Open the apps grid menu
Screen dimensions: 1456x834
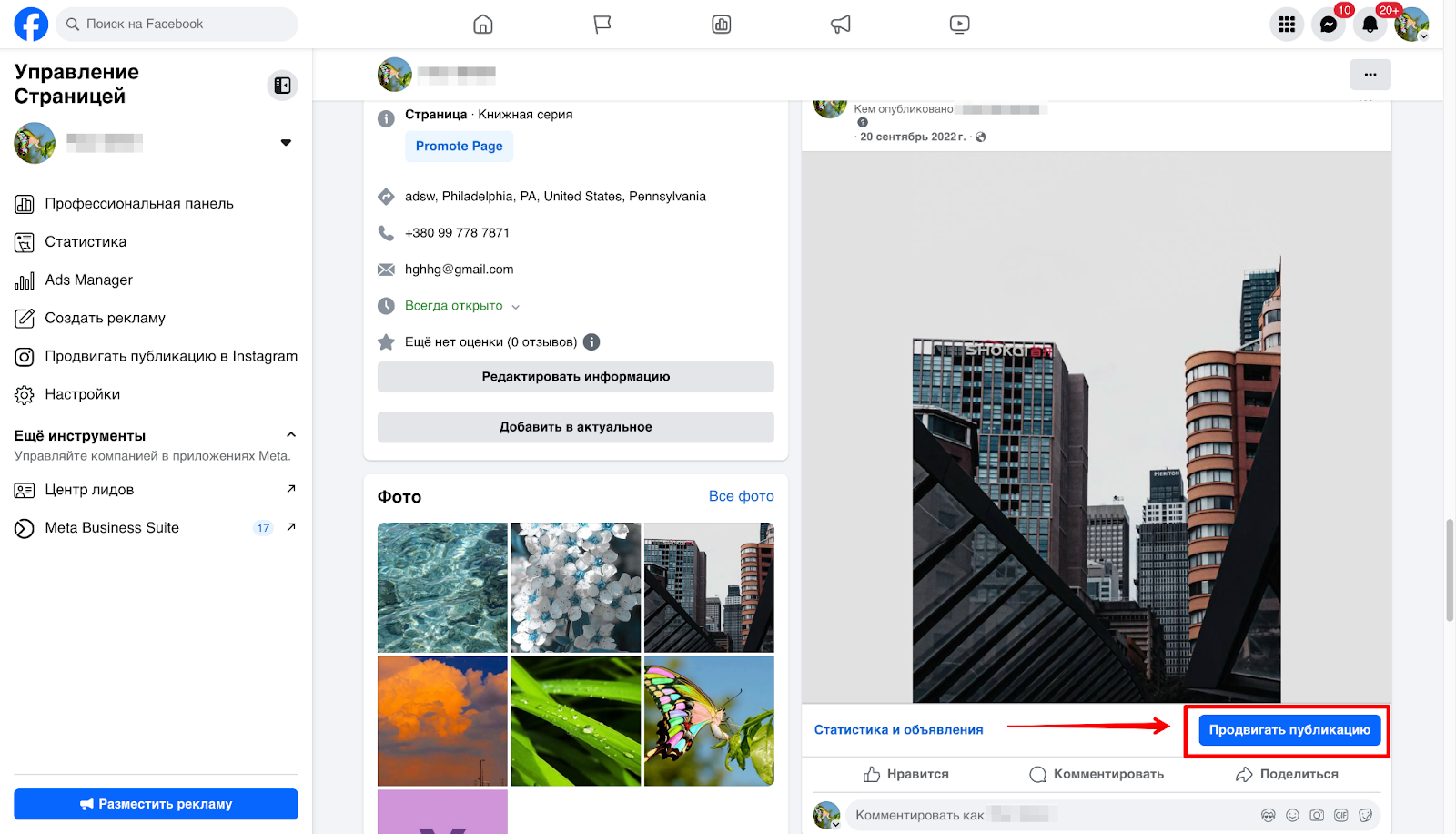tap(1287, 25)
